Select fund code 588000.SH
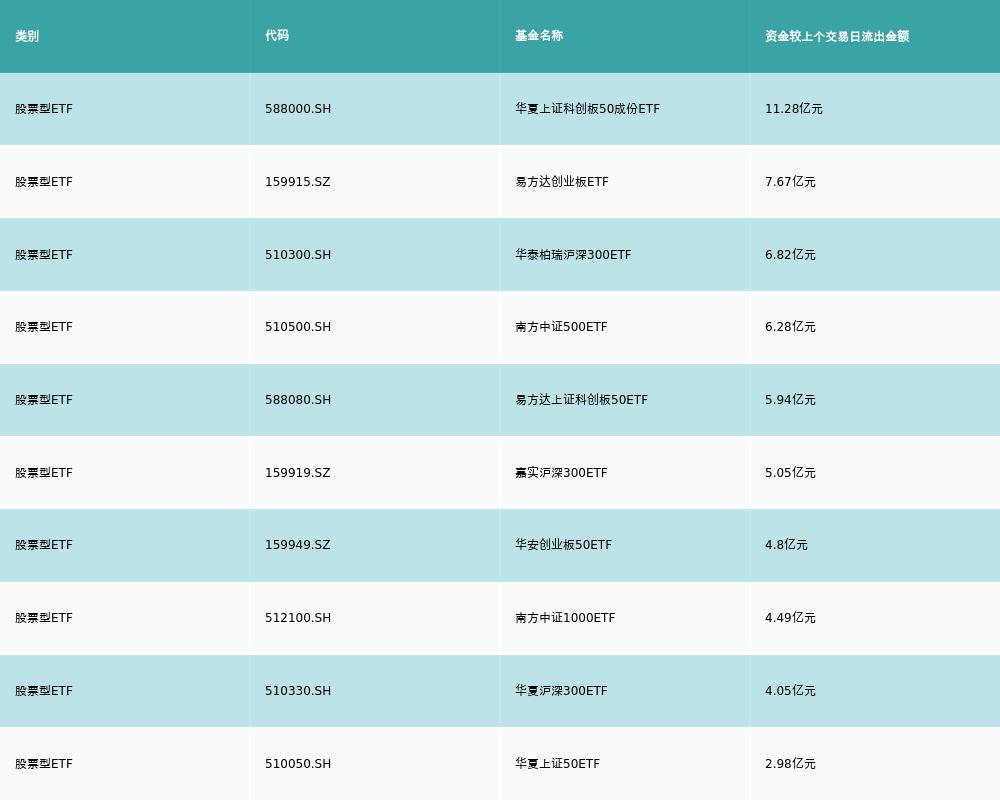The image size is (1000, 800). point(298,109)
